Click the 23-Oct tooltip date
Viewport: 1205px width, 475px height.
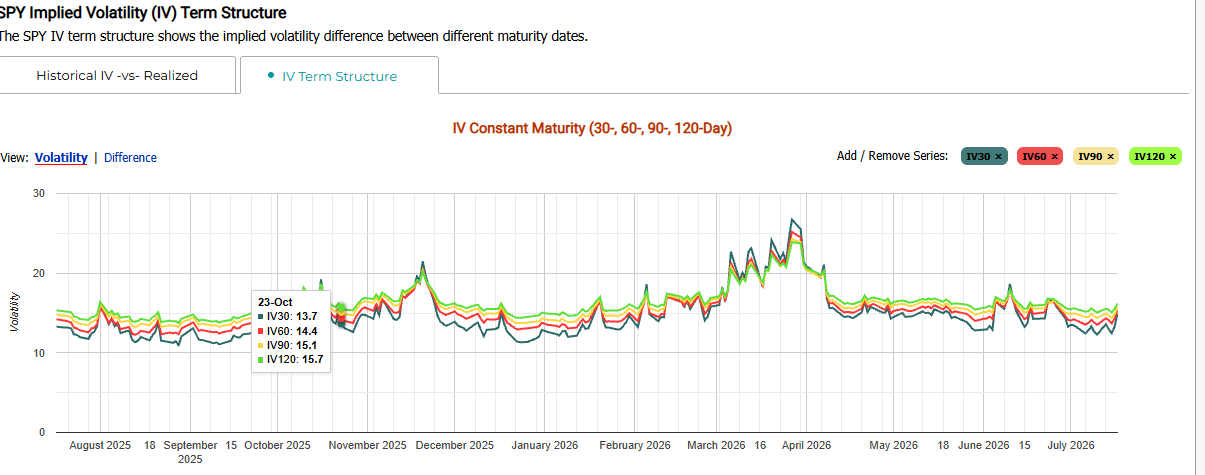275,301
